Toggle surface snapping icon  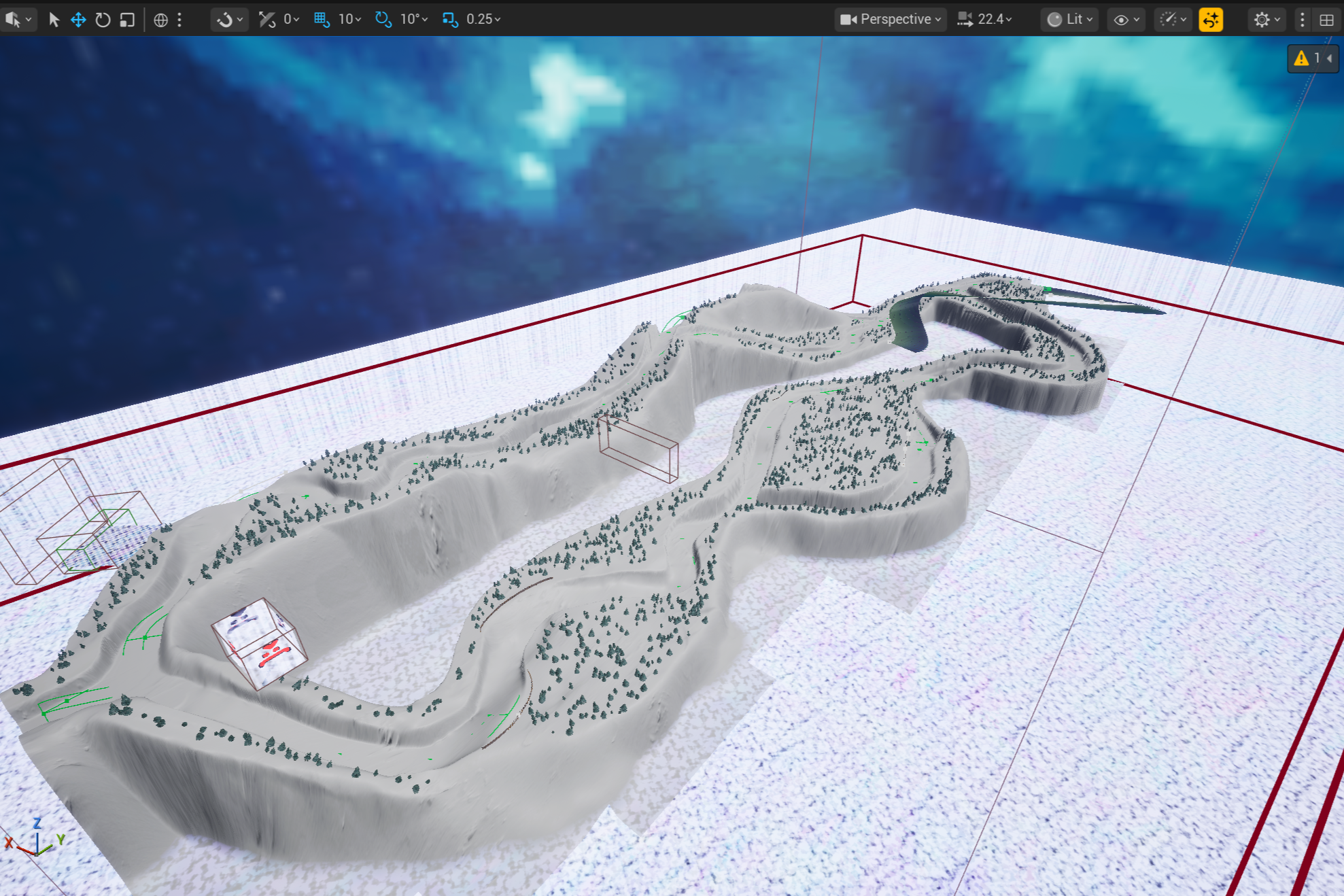click(x=266, y=19)
